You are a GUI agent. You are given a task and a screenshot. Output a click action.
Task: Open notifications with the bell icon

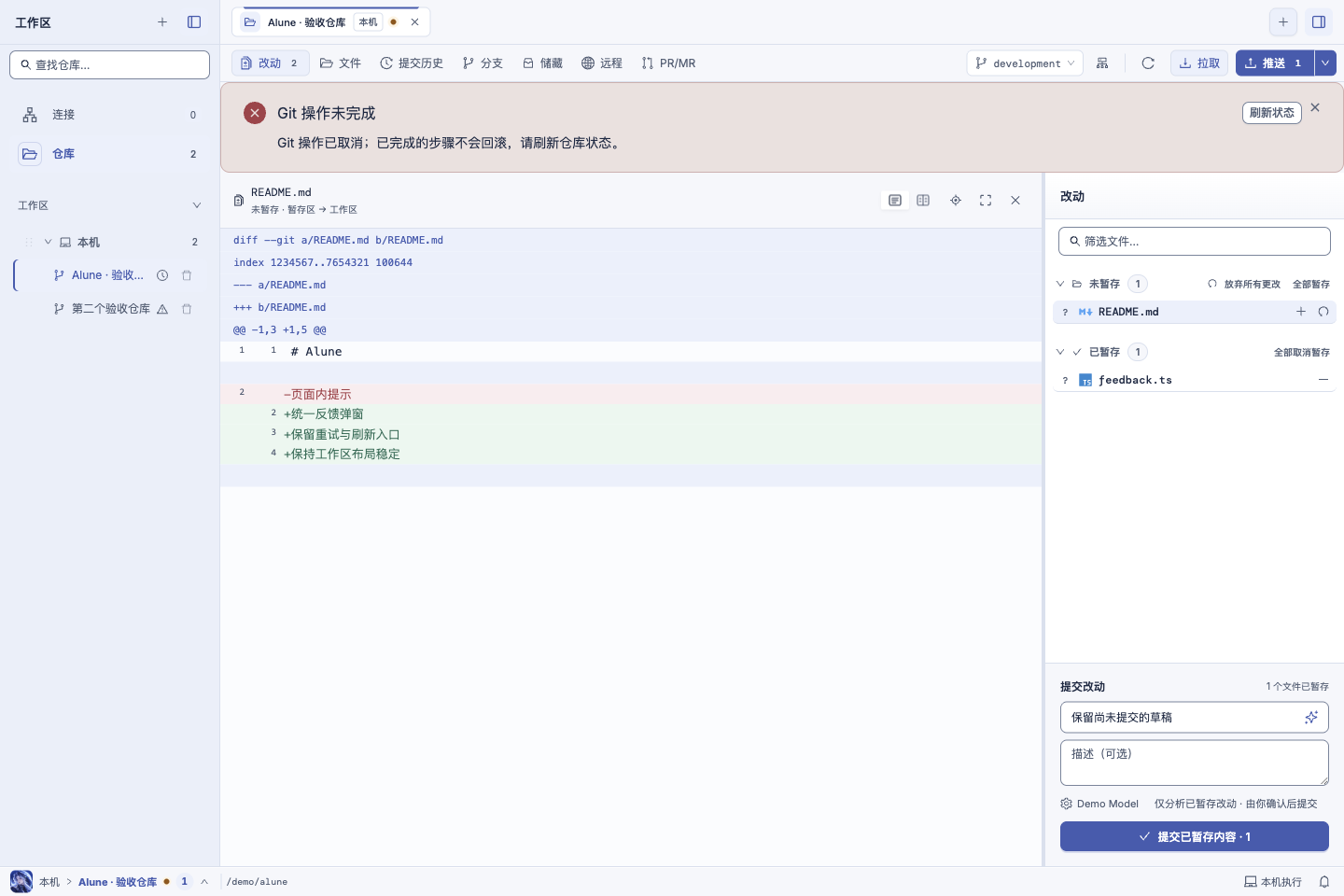coord(1324,882)
